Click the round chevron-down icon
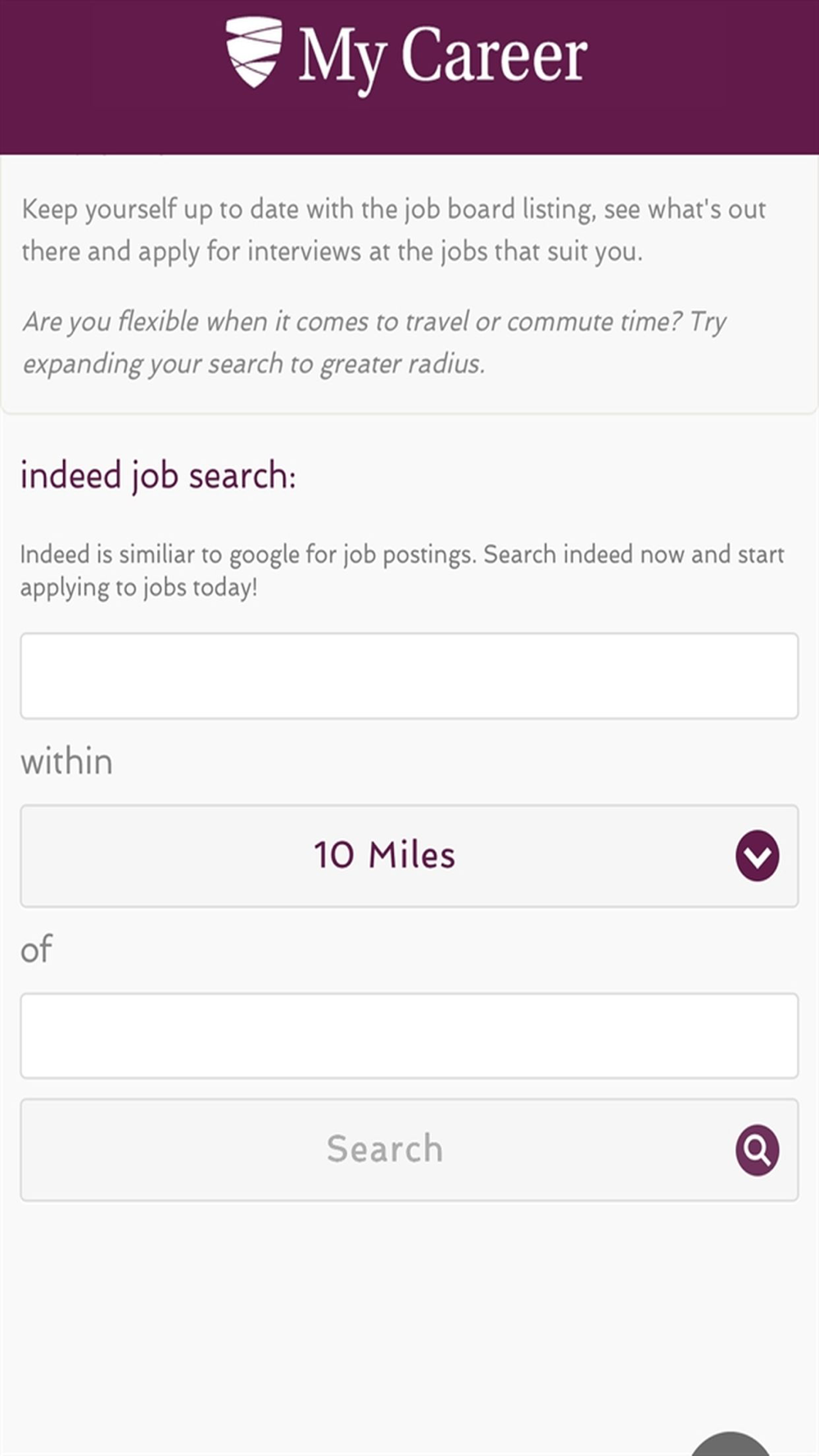819x1456 pixels. pyautogui.click(x=757, y=856)
